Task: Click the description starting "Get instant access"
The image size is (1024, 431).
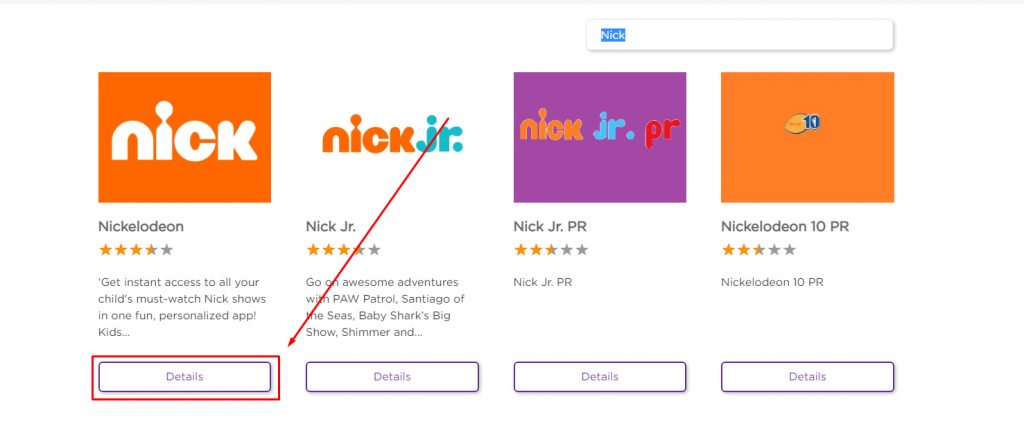Action: point(182,307)
